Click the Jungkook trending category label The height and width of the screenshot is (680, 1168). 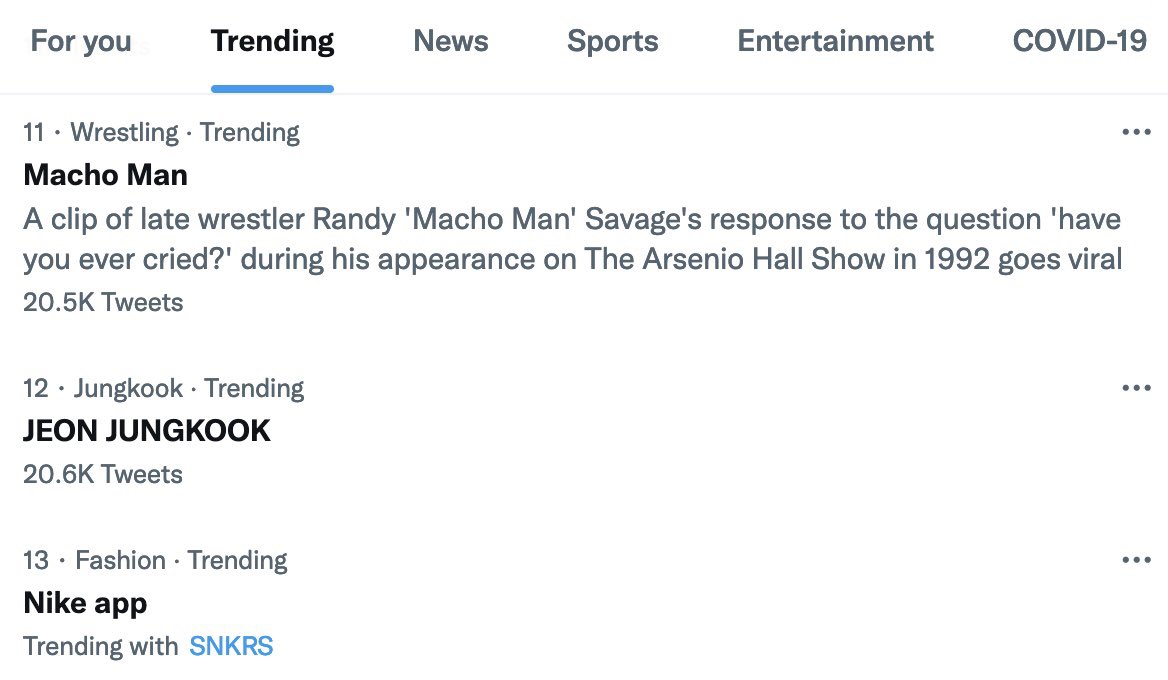[x=128, y=388]
